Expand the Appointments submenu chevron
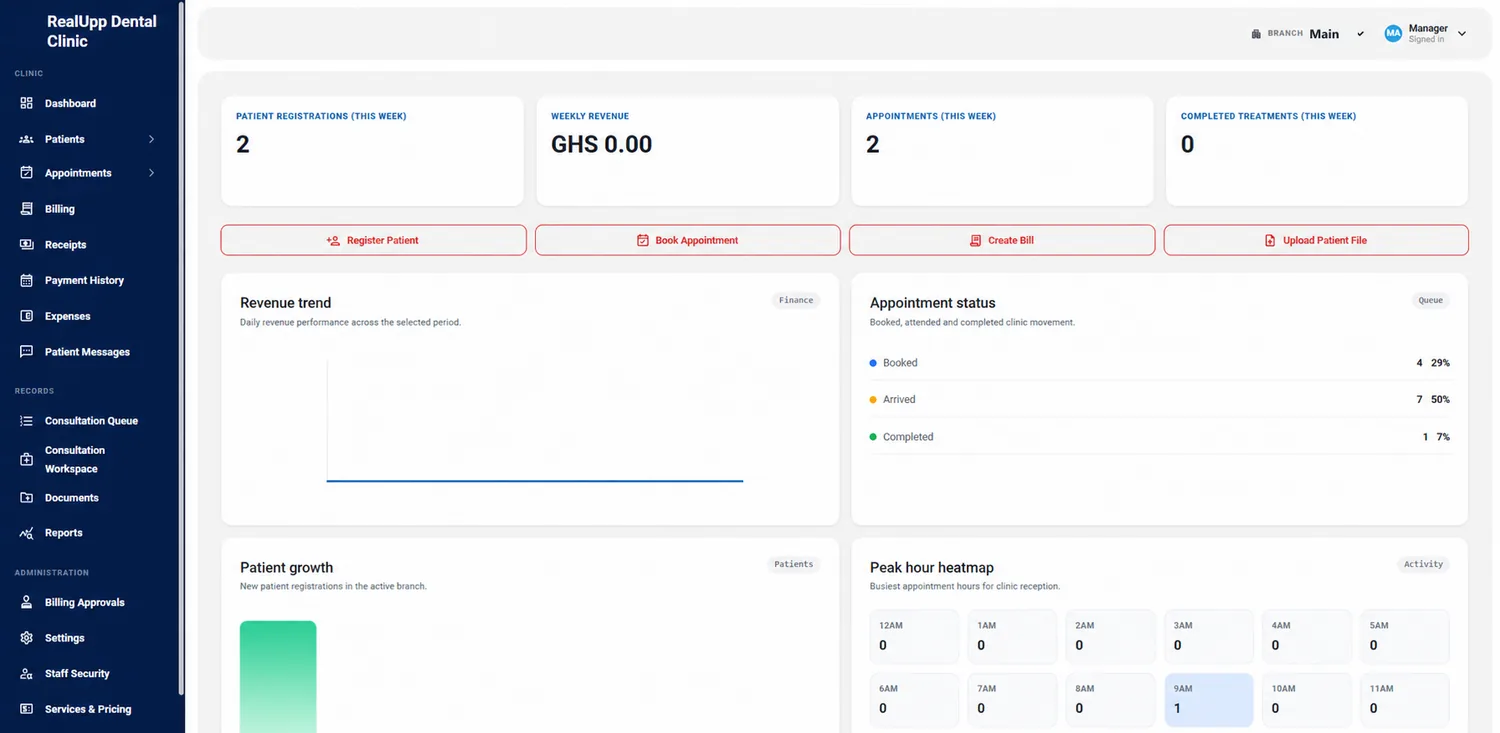 (x=151, y=173)
